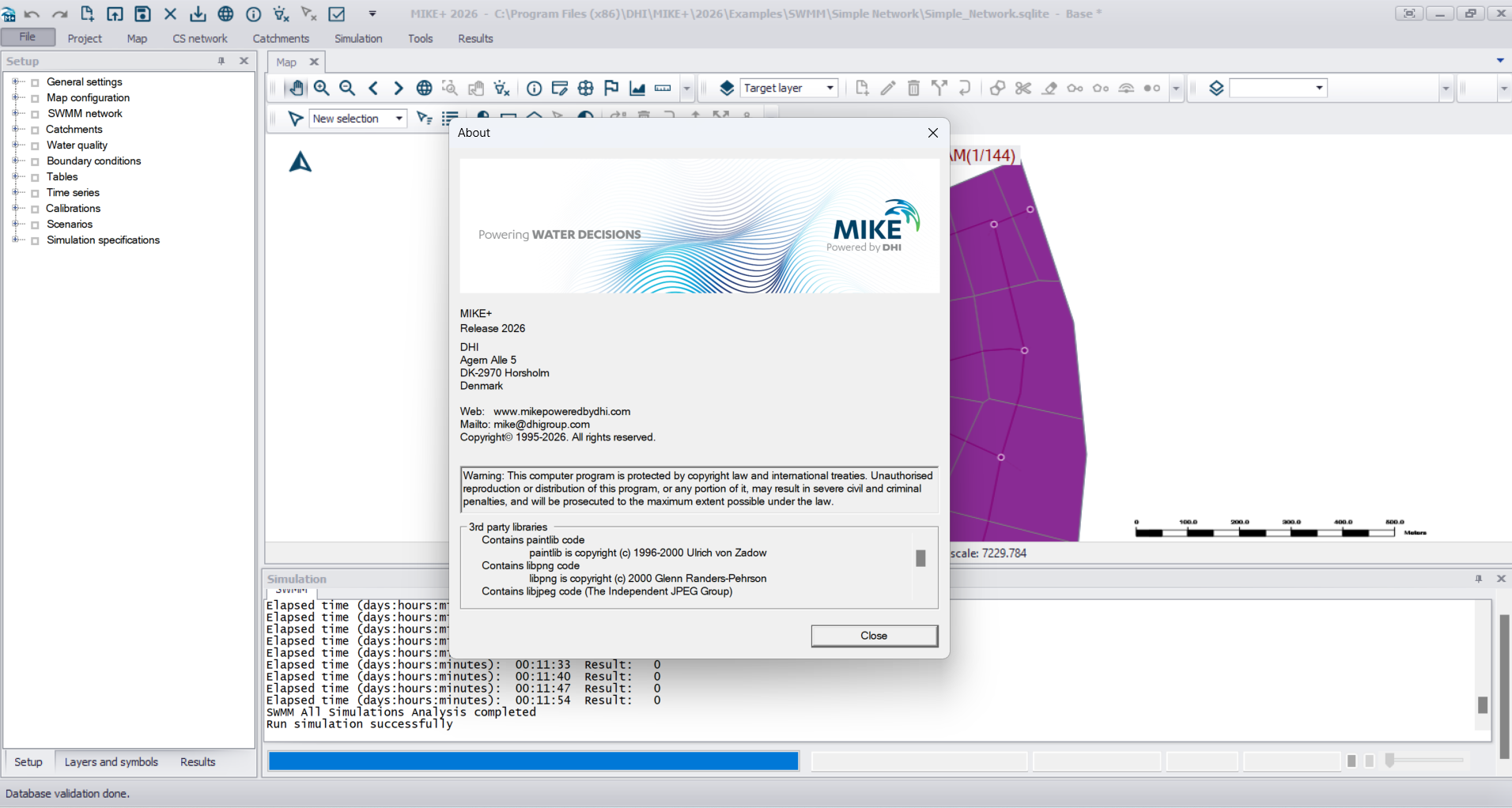The image size is (1512, 808).
Task: Click the flag icon in the Map toolbar
Action: point(611,88)
